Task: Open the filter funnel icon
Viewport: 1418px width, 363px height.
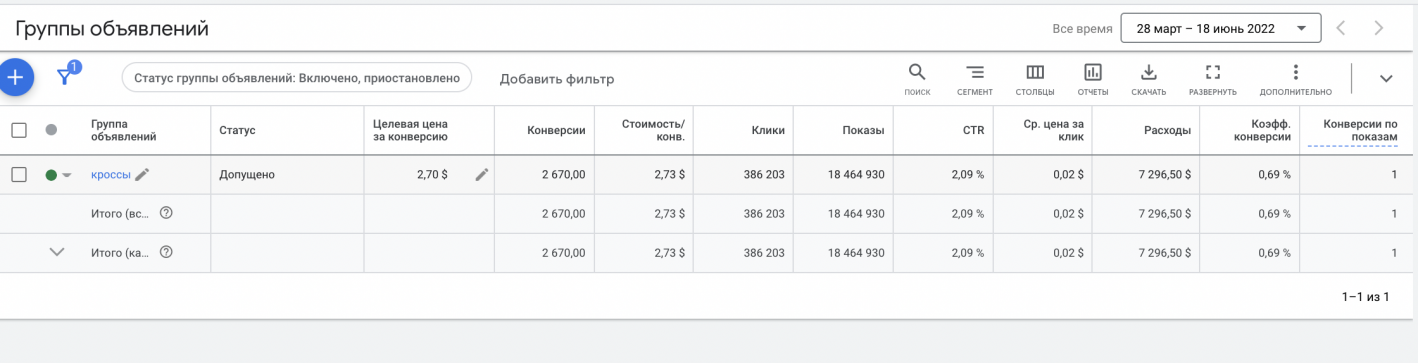Action: point(66,76)
